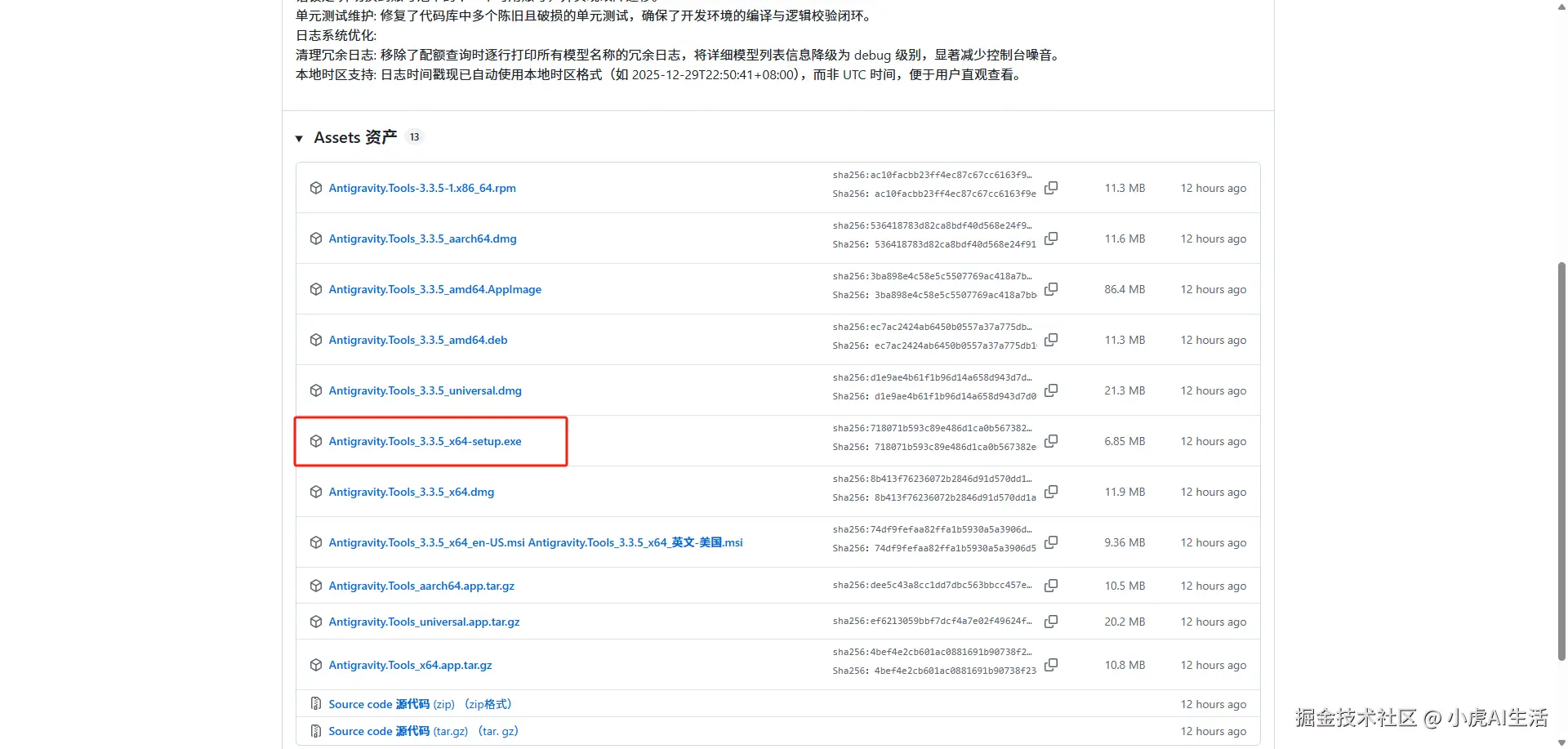Click zip file icon beside Source code (zip)
The height and width of the screenshot is (749, 1568).
pos(316,704)
